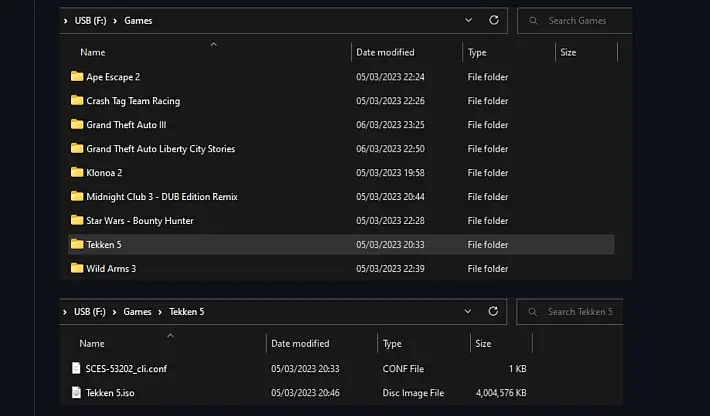
Task: Click the Crash Tag Team Racing folder icon
Action: (77, 100)
